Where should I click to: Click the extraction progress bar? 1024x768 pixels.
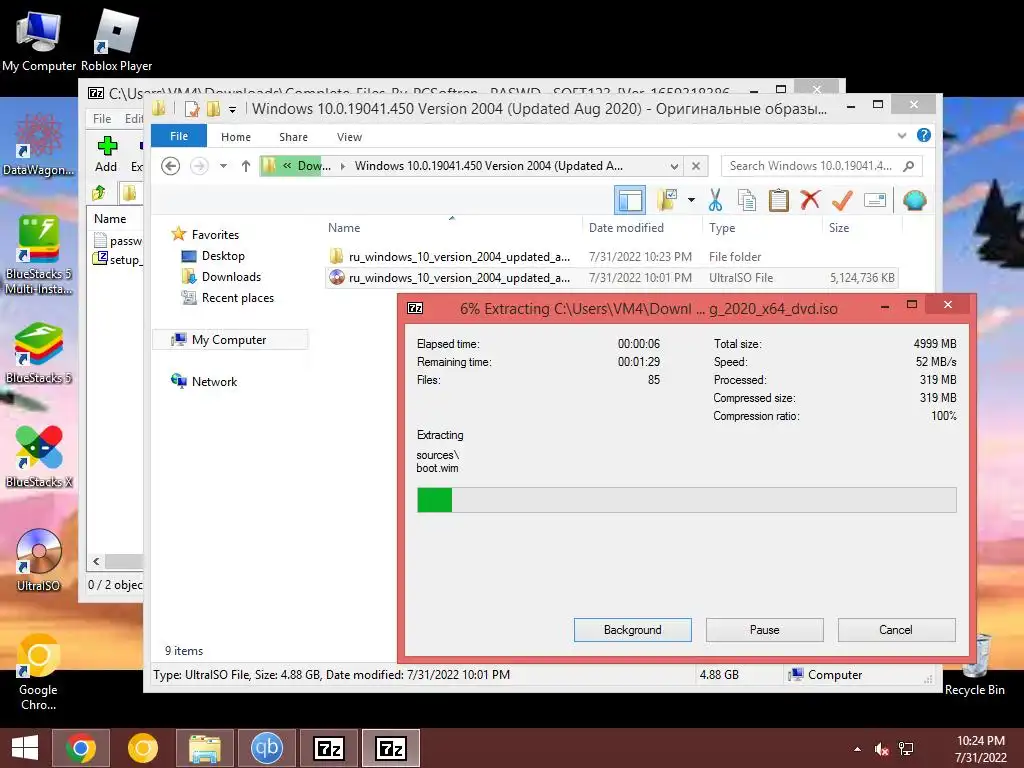click(686, 500)
